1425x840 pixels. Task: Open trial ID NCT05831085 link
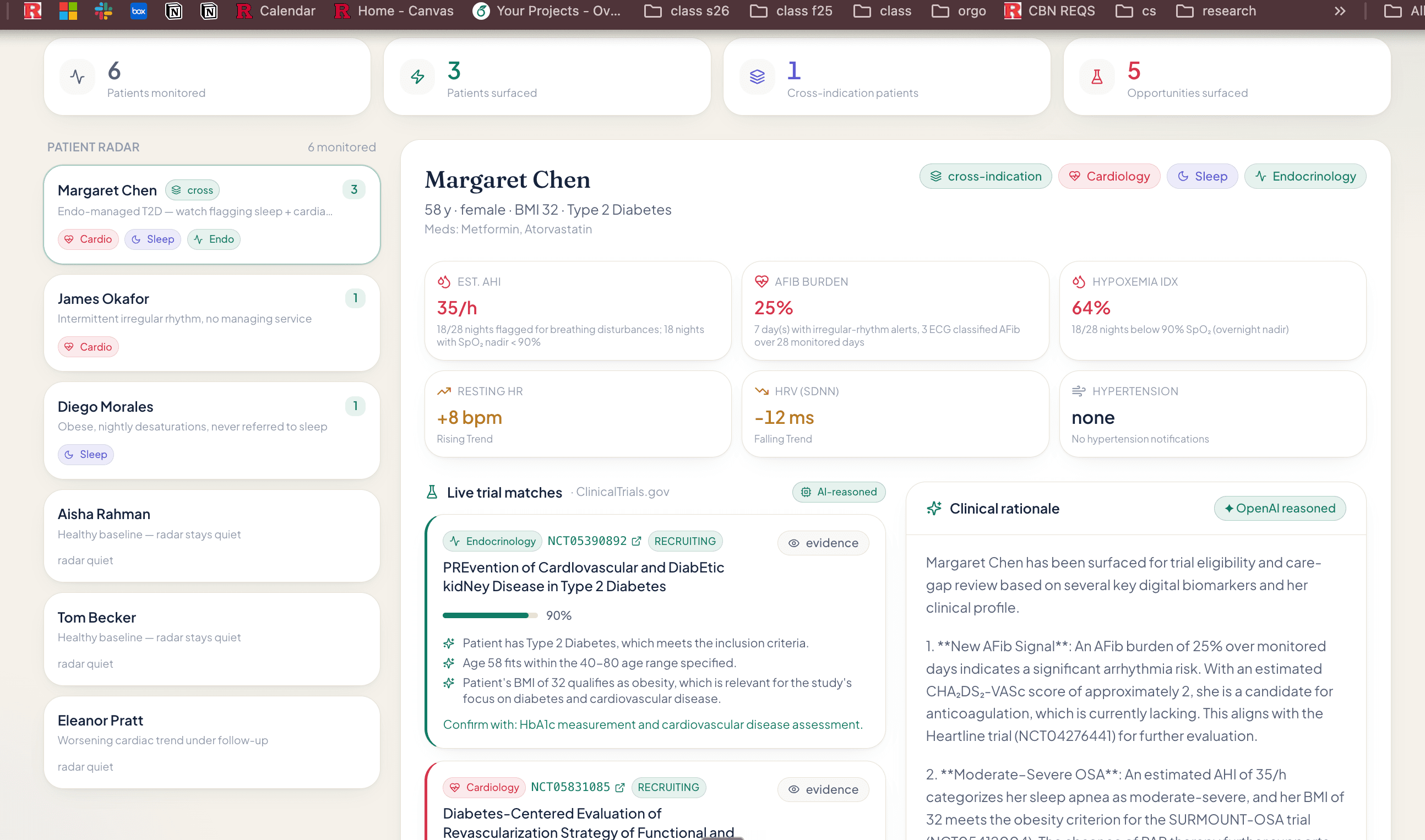point(570,787)
